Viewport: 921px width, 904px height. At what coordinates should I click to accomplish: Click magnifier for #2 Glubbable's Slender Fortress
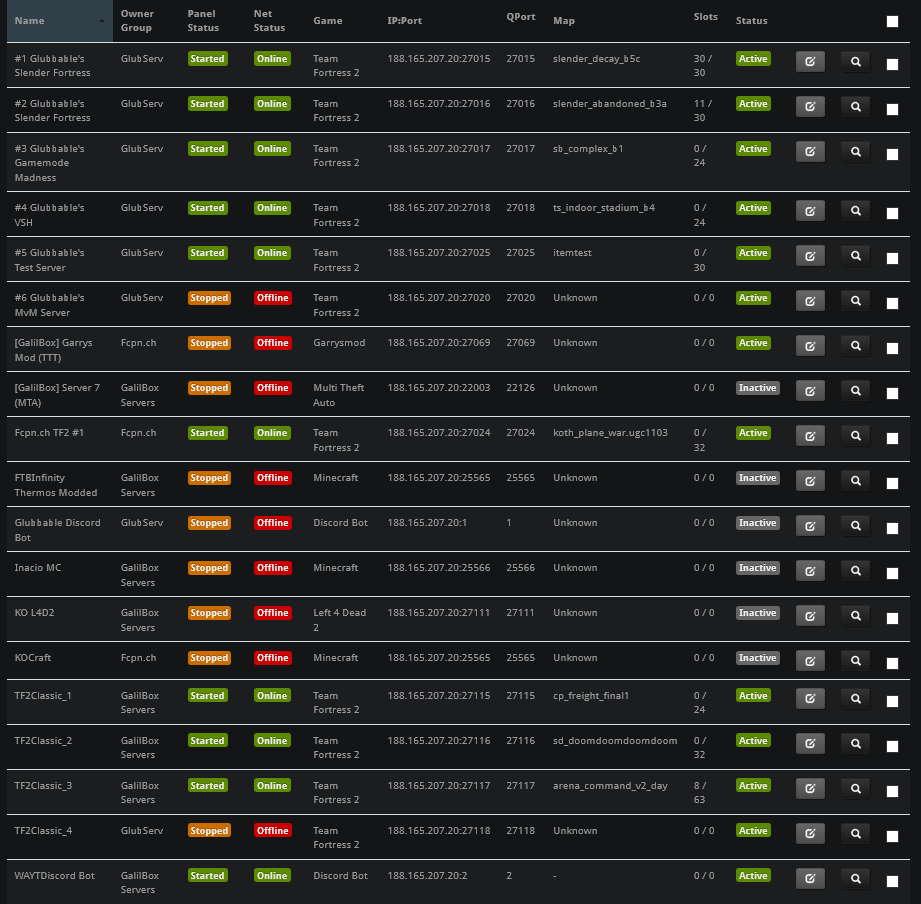[856, 106]
